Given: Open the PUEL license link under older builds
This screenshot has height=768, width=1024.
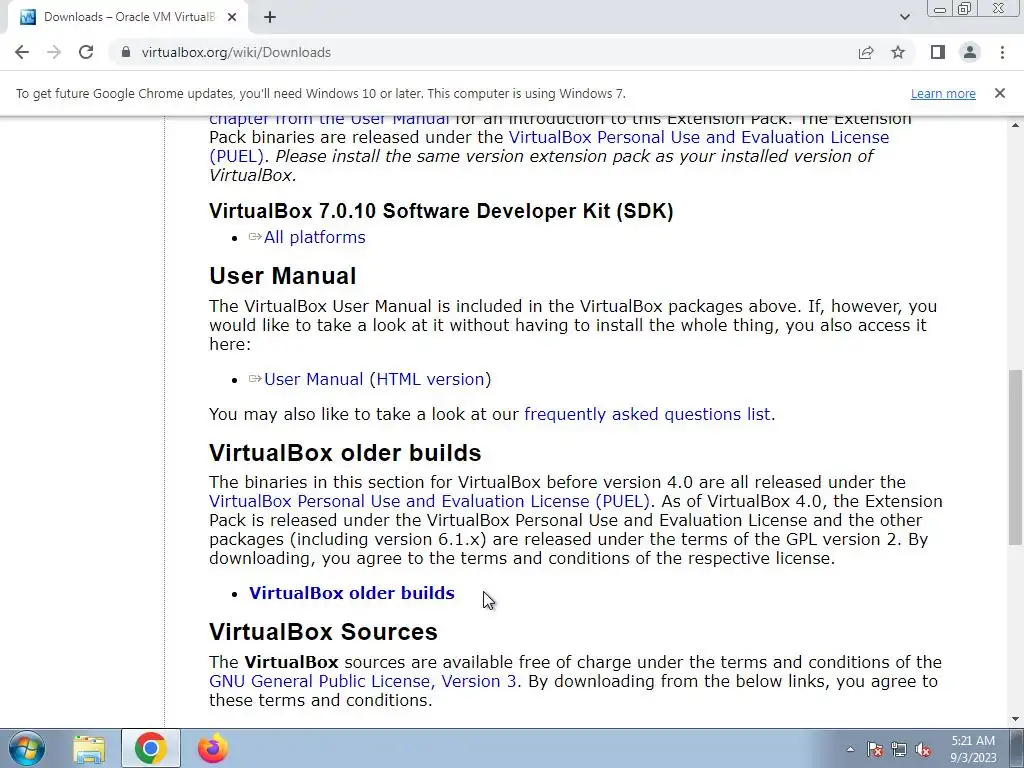Looking at the screenshot, I should [x=429, y=502].
